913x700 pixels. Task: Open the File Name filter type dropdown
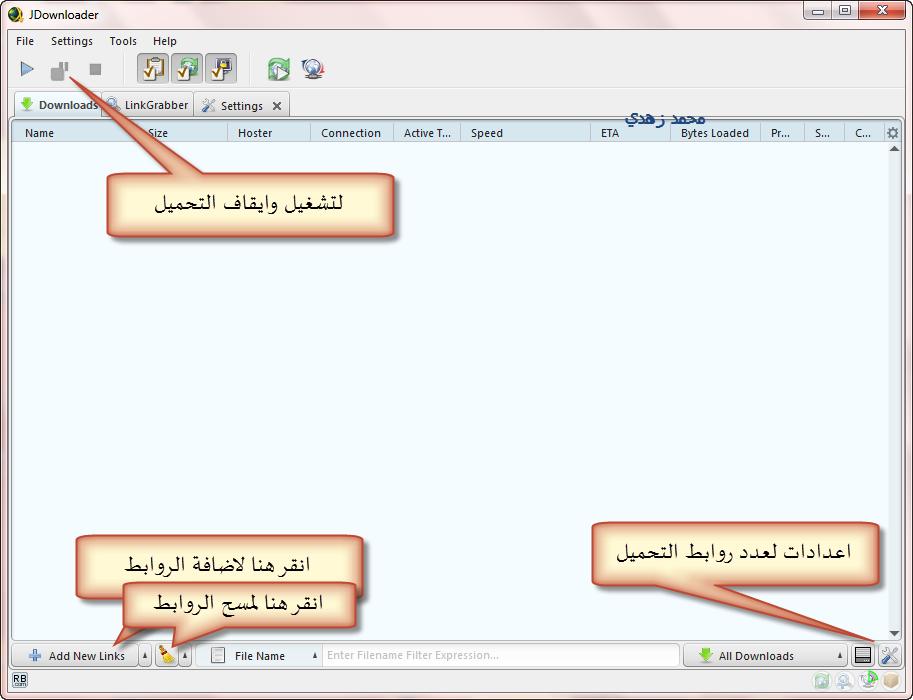[260, 656]
